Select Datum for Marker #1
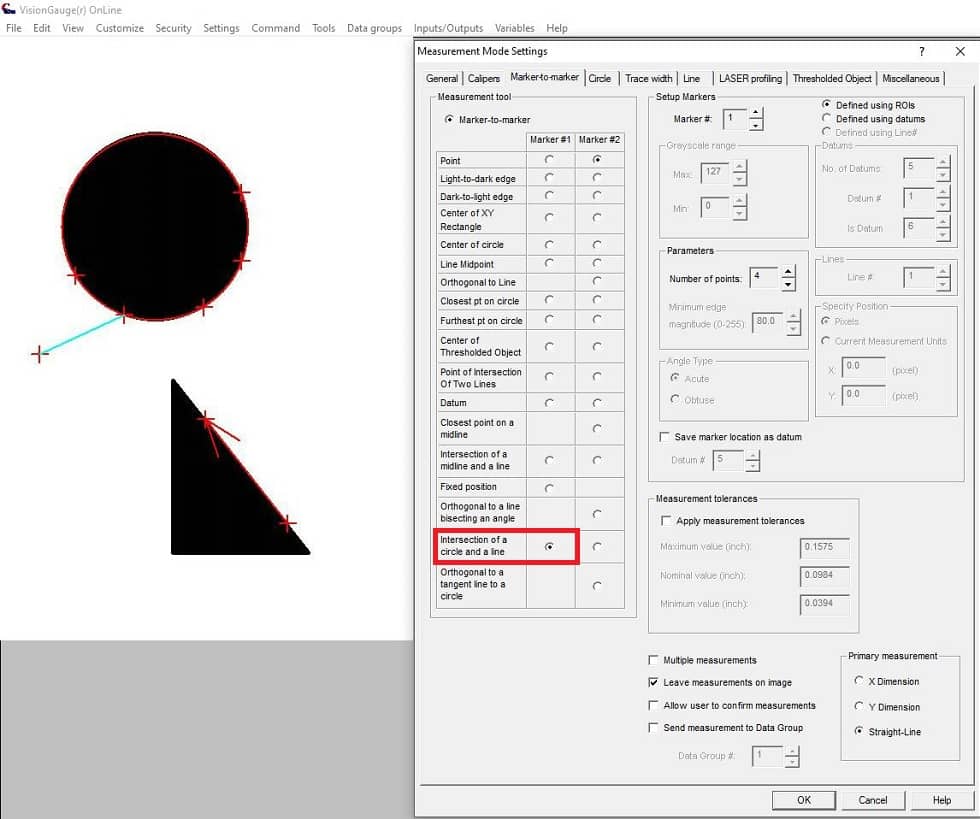This screenshot has width=980, height=819. [x=549, y=403]
